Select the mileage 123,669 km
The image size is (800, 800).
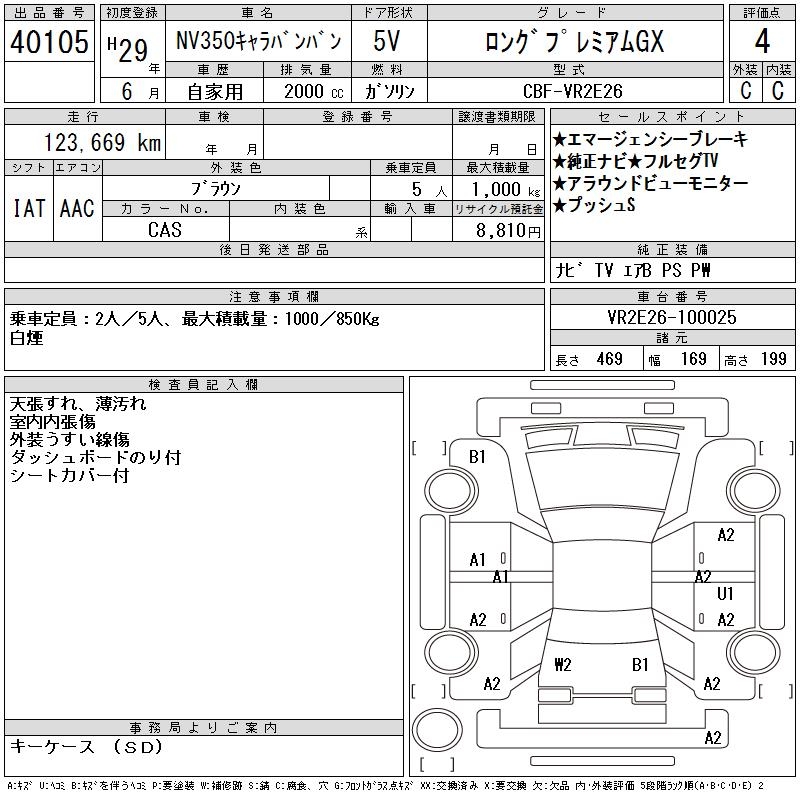103,142
